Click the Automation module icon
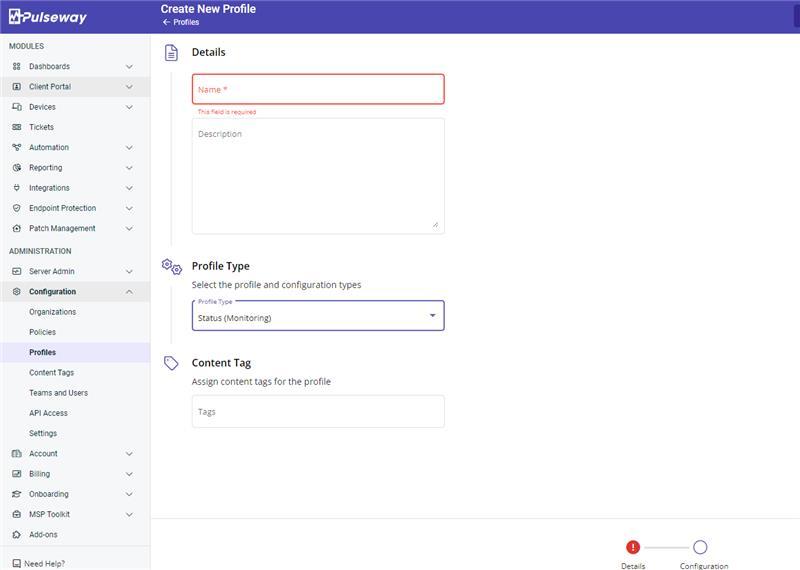The height and width of the screenshot is (570, 800). pyautogui.click(x=17, y=148)
